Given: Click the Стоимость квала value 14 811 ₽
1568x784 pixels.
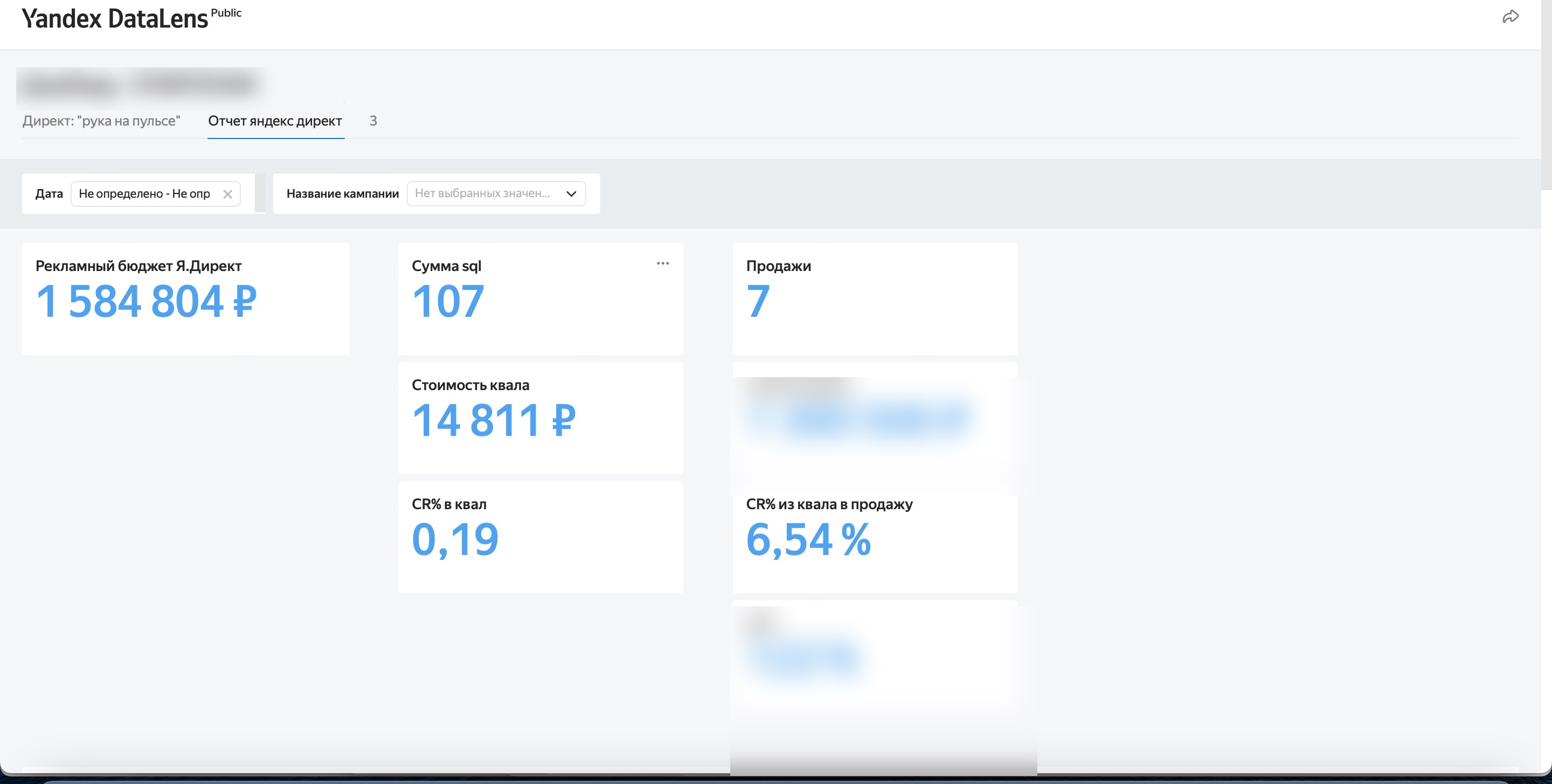Looking at the screenshot, I should click(x=494, y=420).
